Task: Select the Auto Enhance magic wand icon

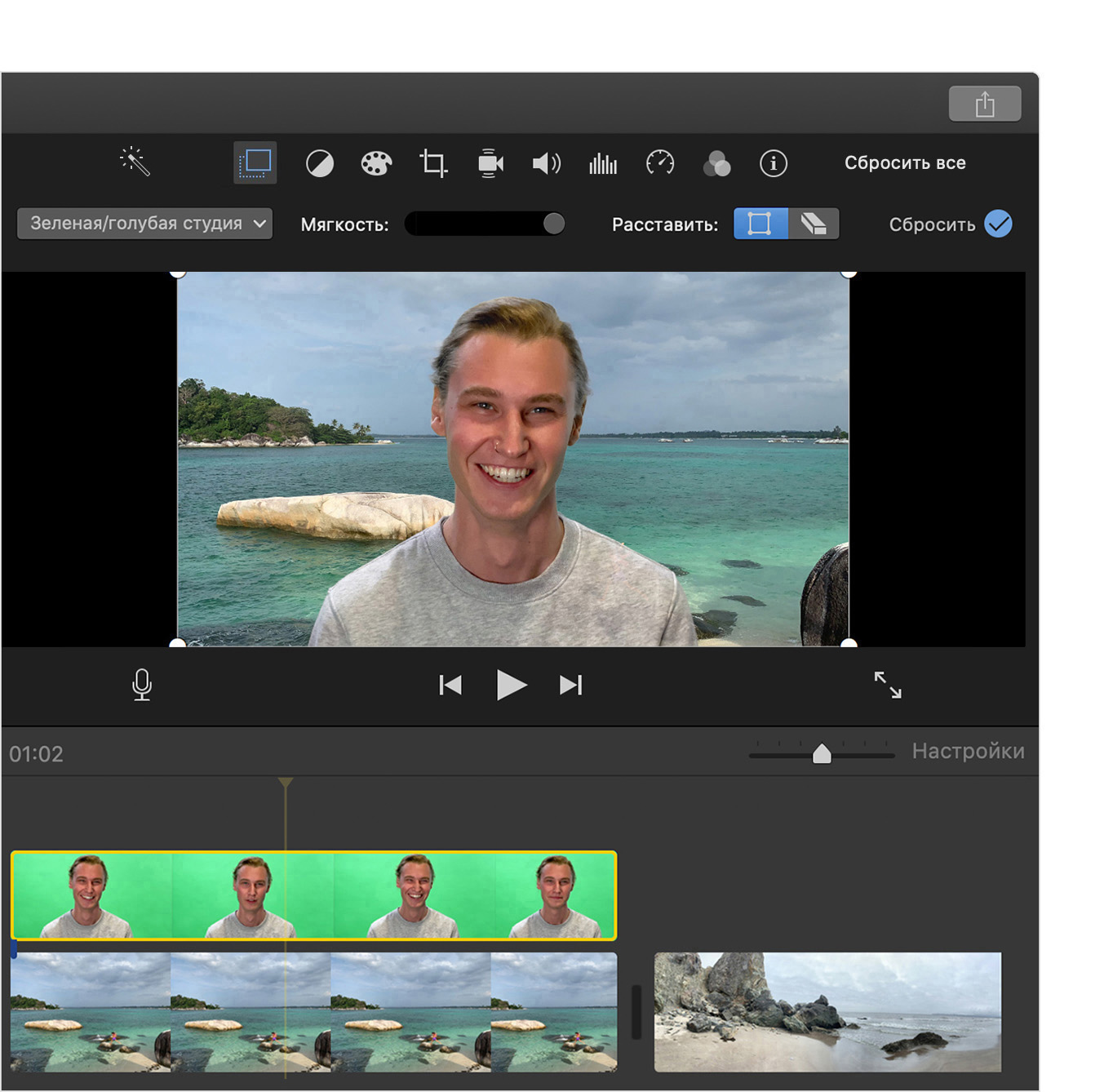Action: pyautogui.click(x=133, y=162)
